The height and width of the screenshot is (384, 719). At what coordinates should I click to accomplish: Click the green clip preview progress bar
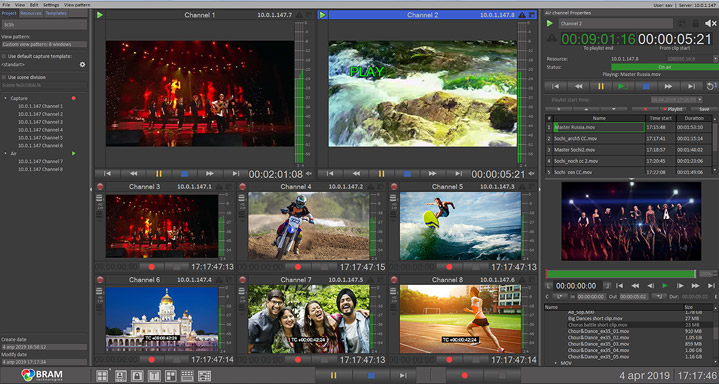[x=620, y=274]
